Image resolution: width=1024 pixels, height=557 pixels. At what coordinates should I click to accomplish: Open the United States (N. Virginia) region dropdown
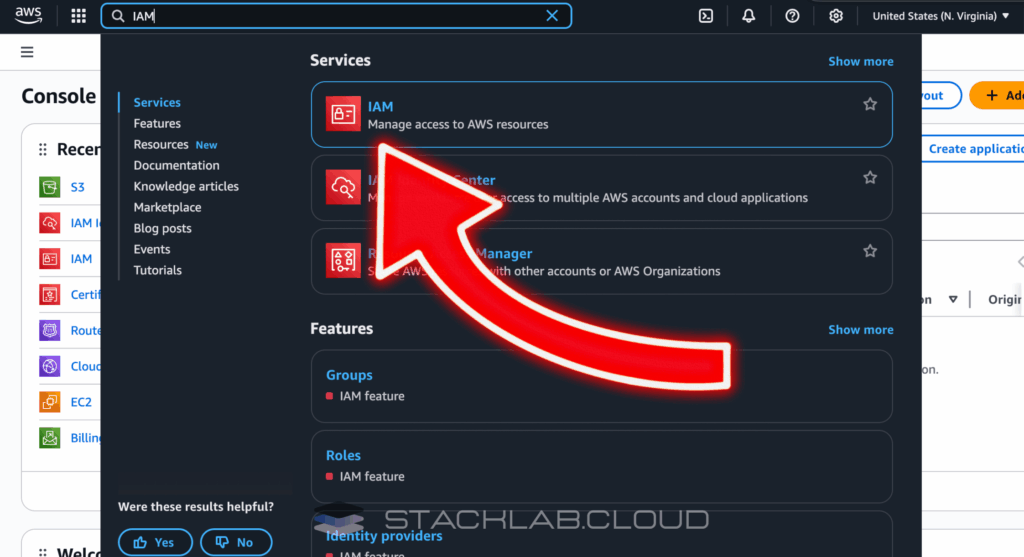[x=940, y=16]
